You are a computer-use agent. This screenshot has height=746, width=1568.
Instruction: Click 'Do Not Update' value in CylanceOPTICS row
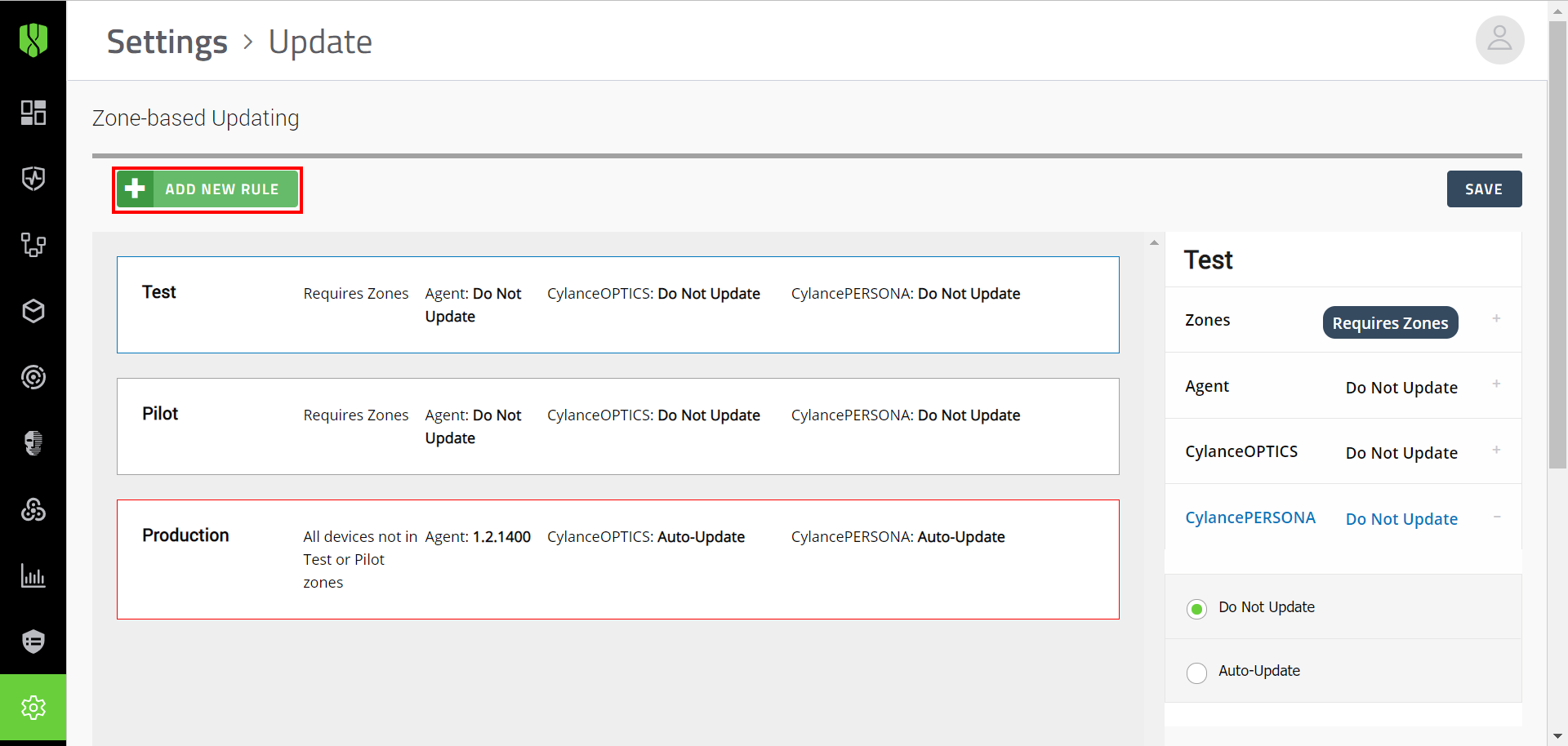point(1401,453)
